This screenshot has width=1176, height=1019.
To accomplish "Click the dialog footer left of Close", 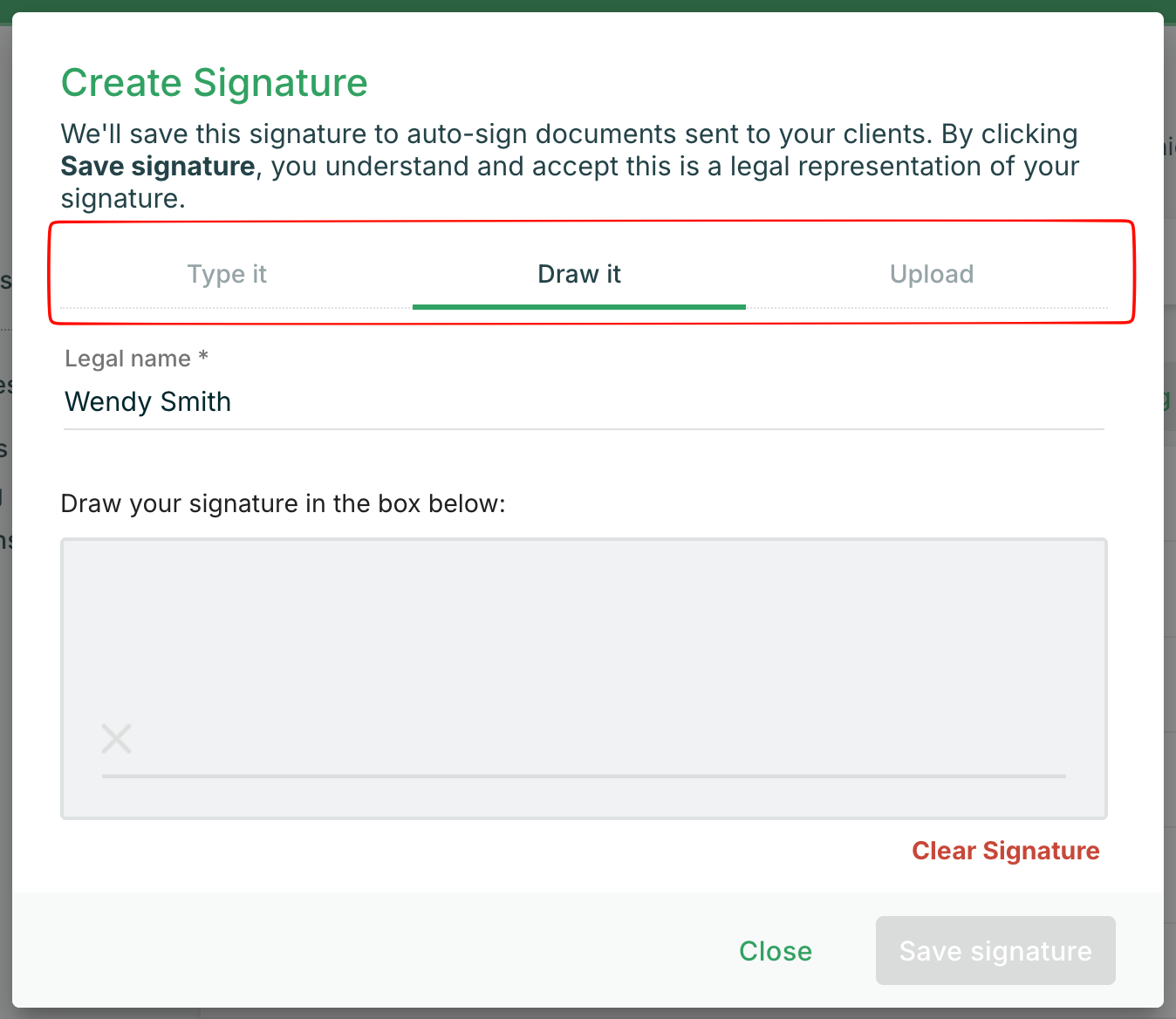I will point(349,950).
